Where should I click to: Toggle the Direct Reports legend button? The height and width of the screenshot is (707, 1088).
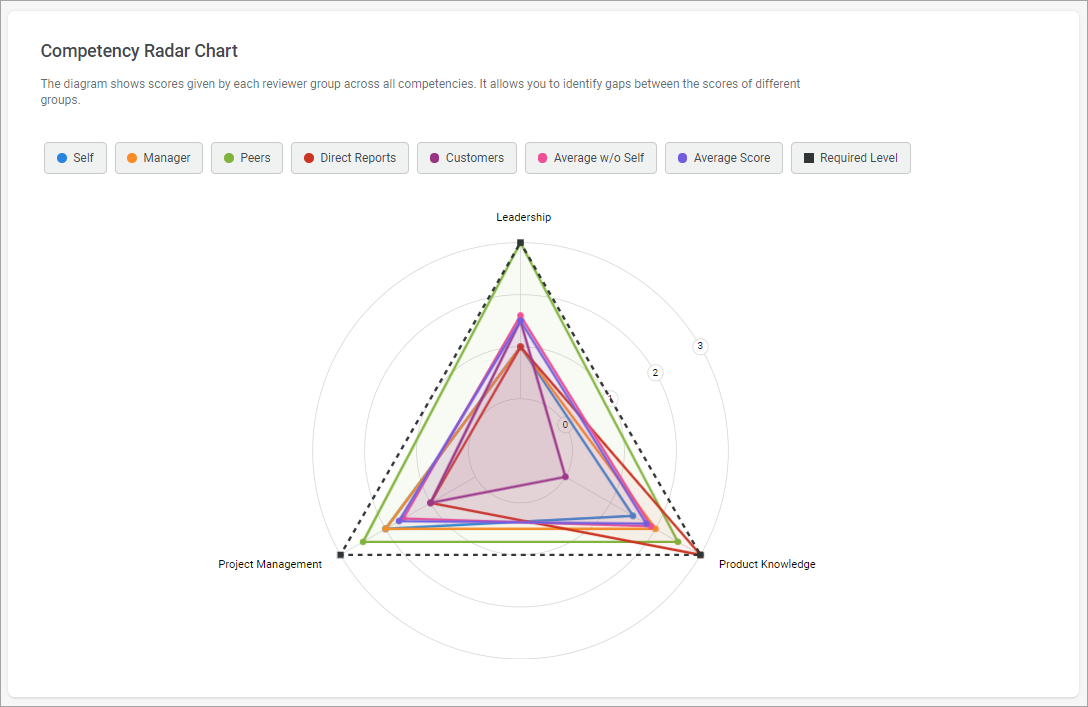click(350, 158)
